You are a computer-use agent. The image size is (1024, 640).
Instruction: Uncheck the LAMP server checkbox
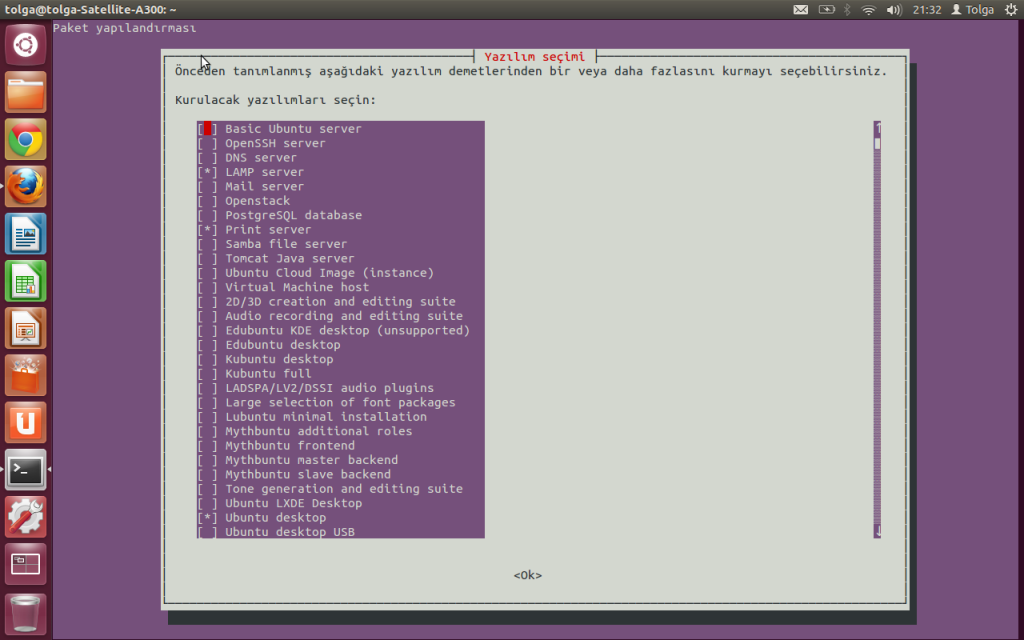[x=207, y=172]
